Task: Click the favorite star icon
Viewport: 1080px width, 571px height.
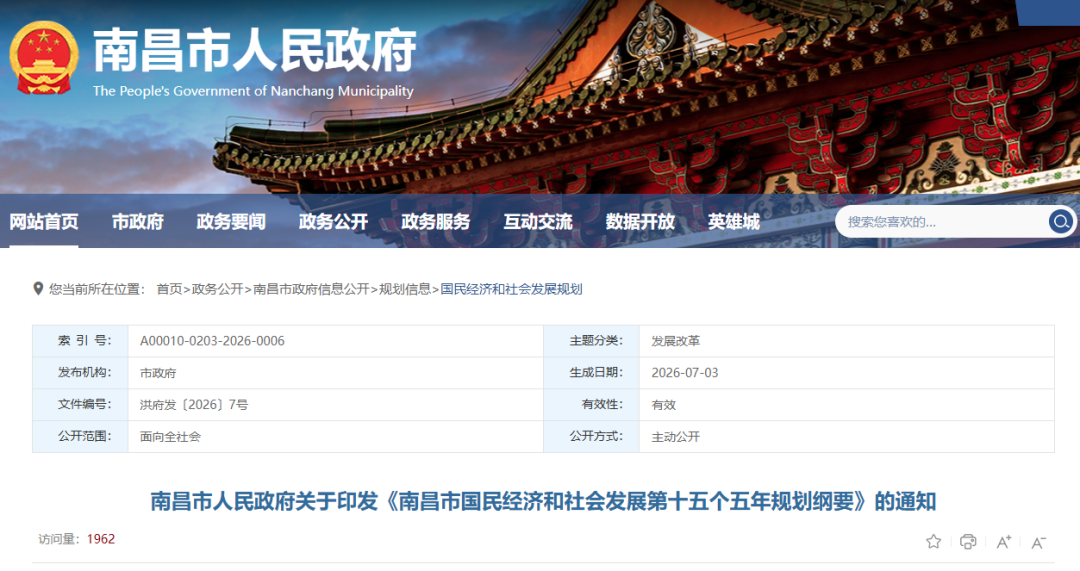Action: click(x=933, y=541)
